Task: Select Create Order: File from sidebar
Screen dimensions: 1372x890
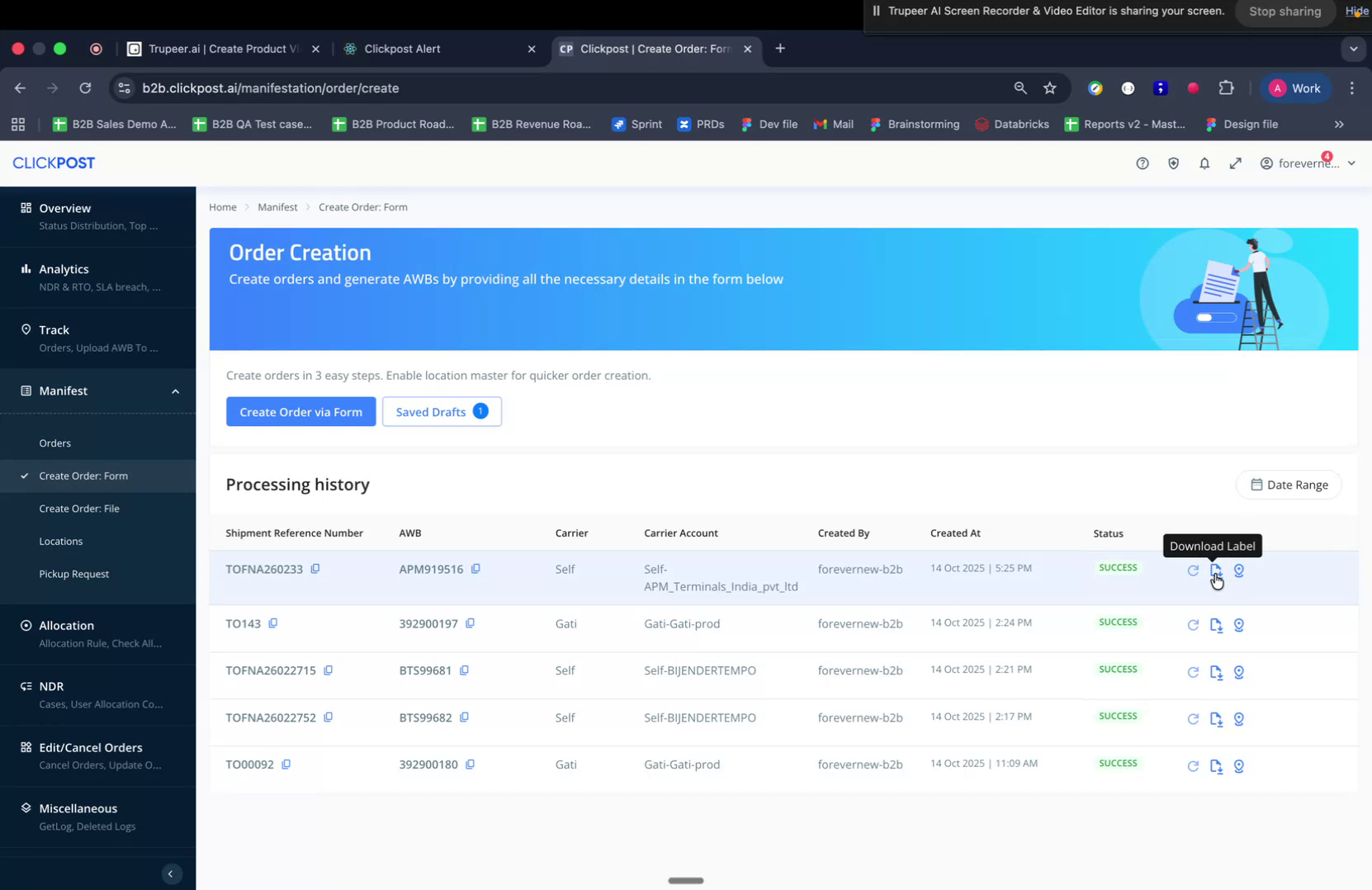Action: [x=79, y=509]
